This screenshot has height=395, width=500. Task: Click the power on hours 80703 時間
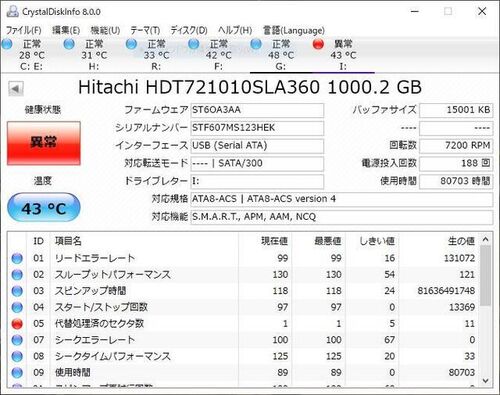point(456,182)
